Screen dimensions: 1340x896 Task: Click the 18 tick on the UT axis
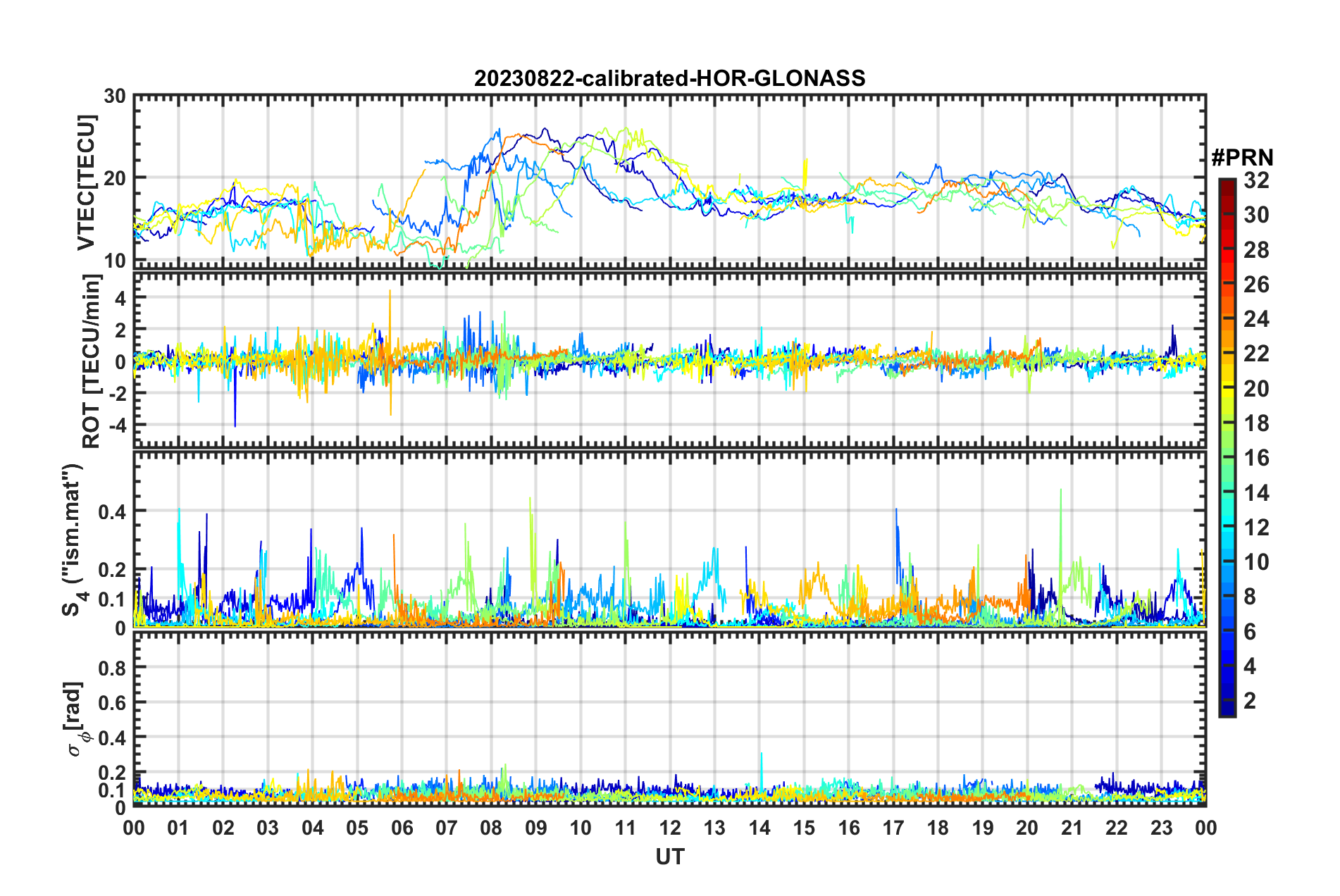coord(938,828)
